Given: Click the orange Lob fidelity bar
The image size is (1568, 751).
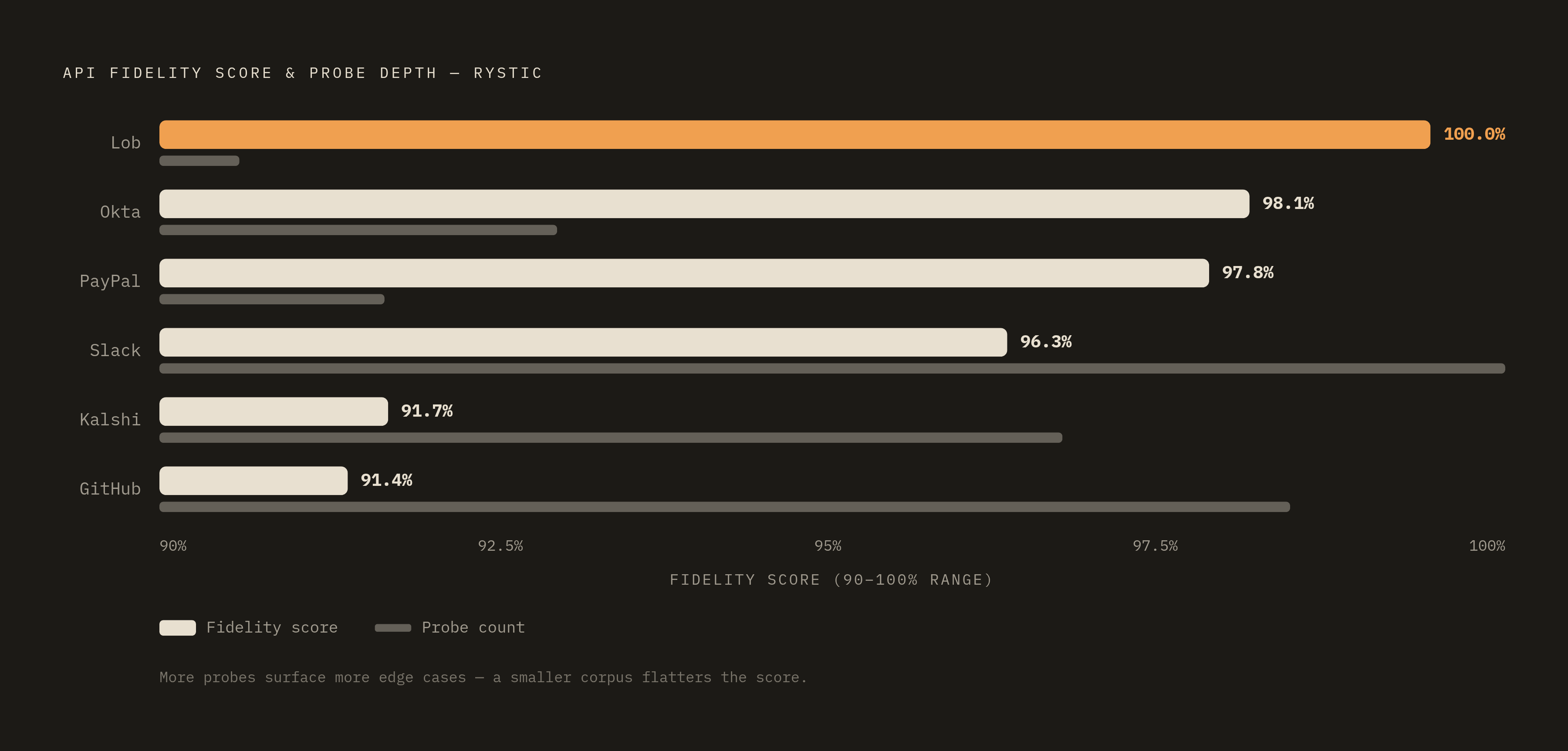Looking at the screenshot, I should pyautogui.click(x=794, y=135).
